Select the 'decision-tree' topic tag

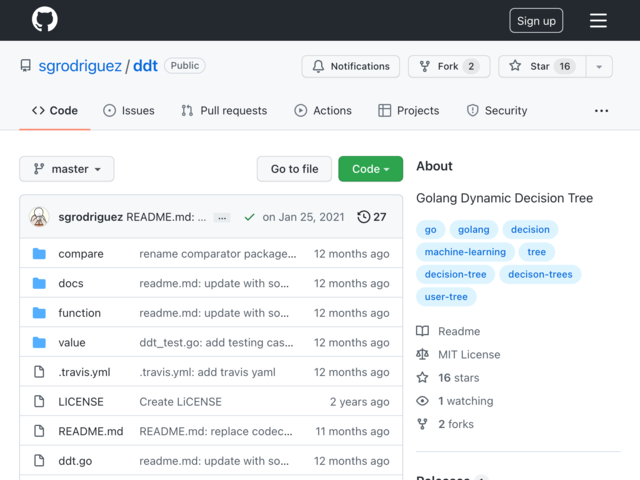click(x=456, y=274)
